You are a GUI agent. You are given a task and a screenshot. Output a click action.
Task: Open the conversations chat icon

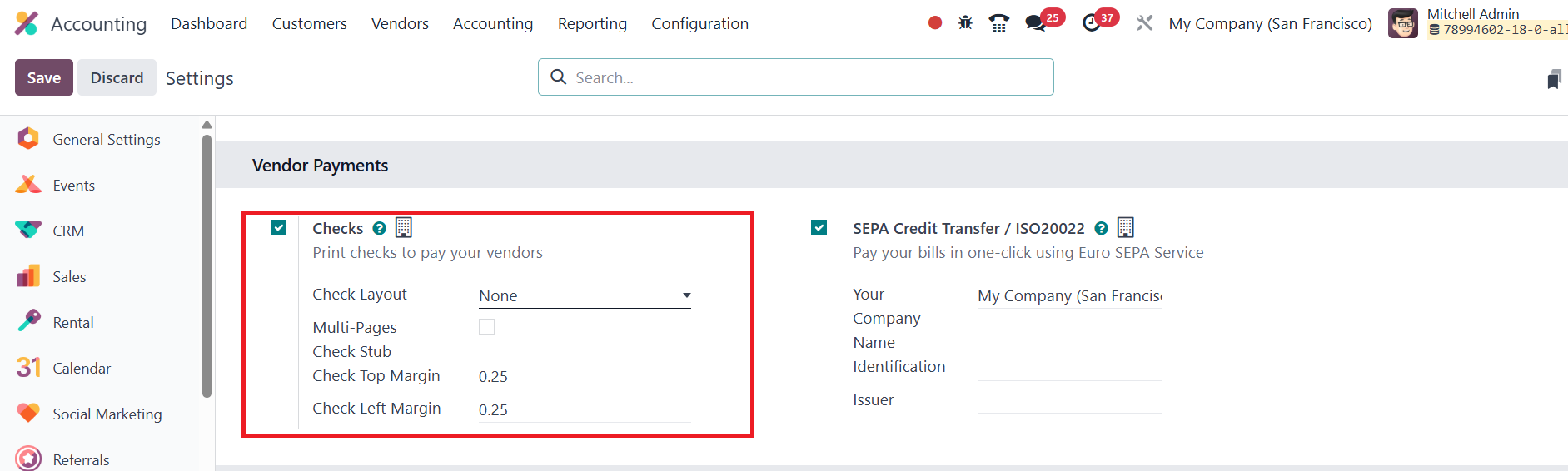click(1036, 23)
